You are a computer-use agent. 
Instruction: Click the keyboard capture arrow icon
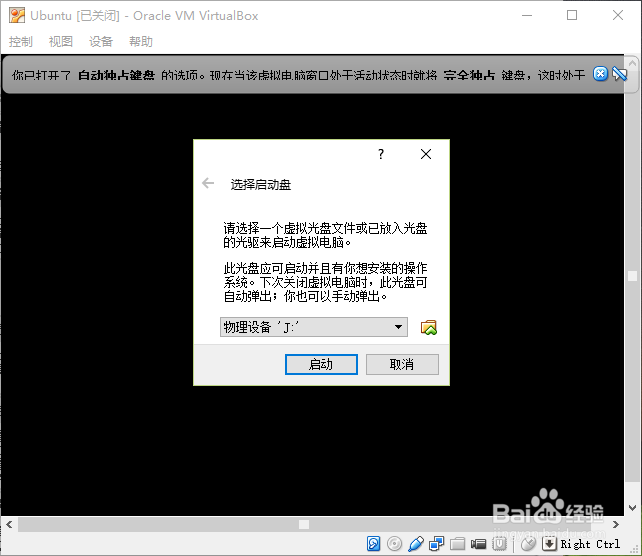pyautogui.click(x=549, y=544)
